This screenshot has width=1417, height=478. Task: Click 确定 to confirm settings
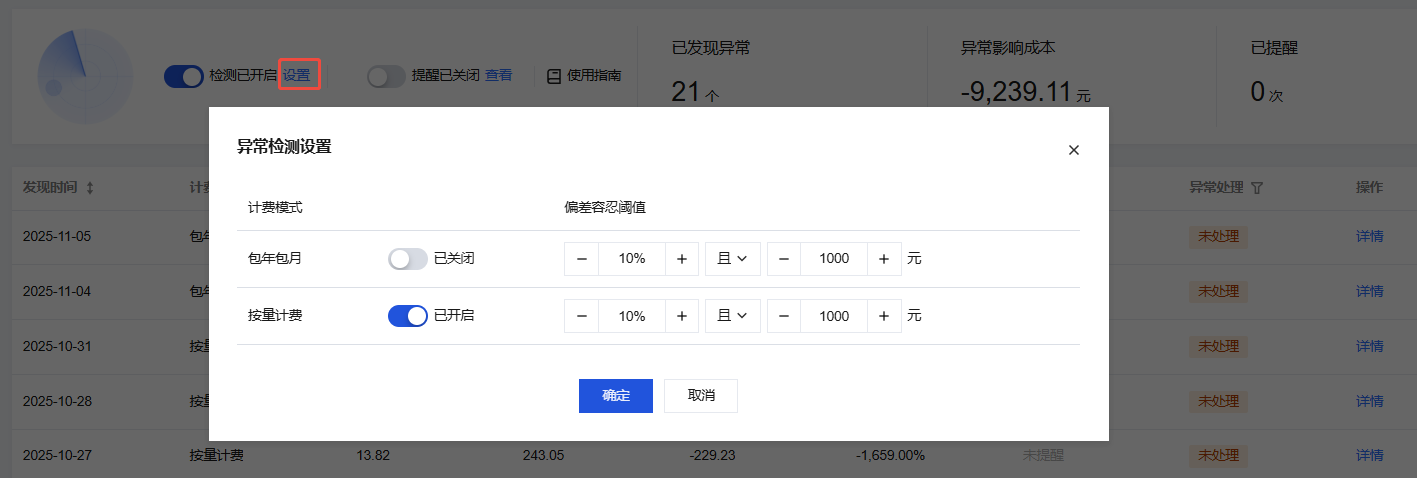coord(615,395)
